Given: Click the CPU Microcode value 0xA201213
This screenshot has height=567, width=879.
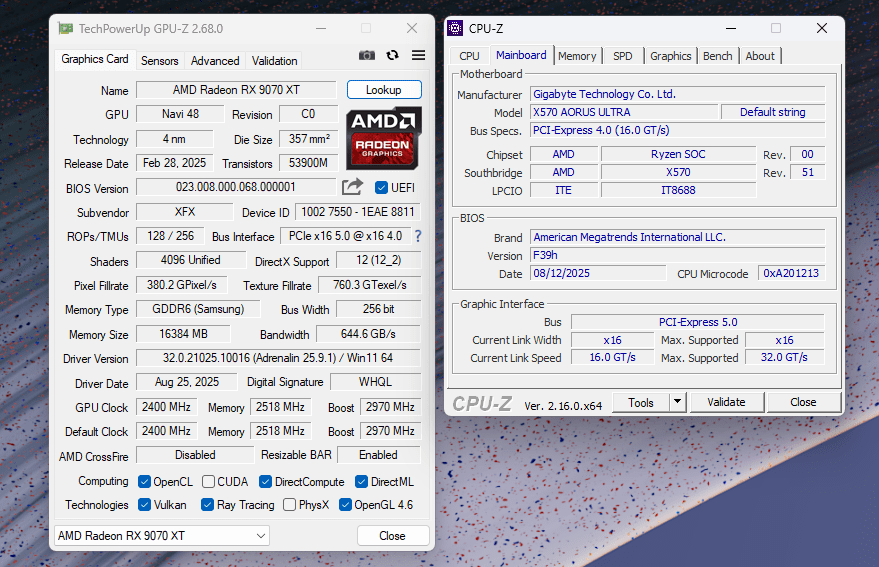Looking at the screenshot, I should pos(791,273).
